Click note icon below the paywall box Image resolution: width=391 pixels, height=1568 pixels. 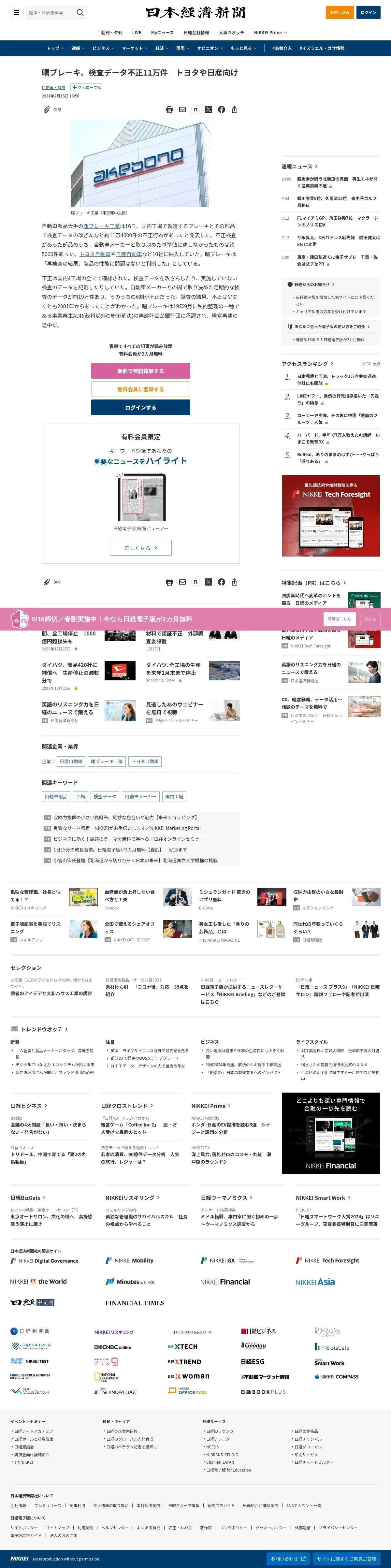195,582
